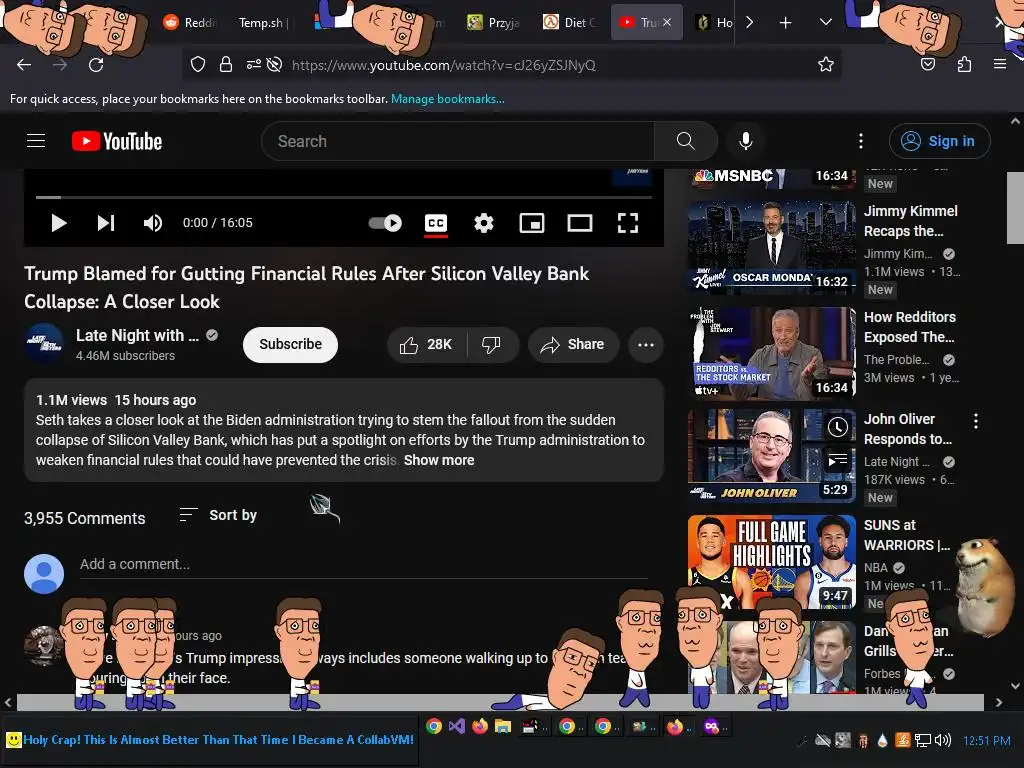Switch to Reddit tab
This screenshot has width=1024, height=768.
pos(190,22)
